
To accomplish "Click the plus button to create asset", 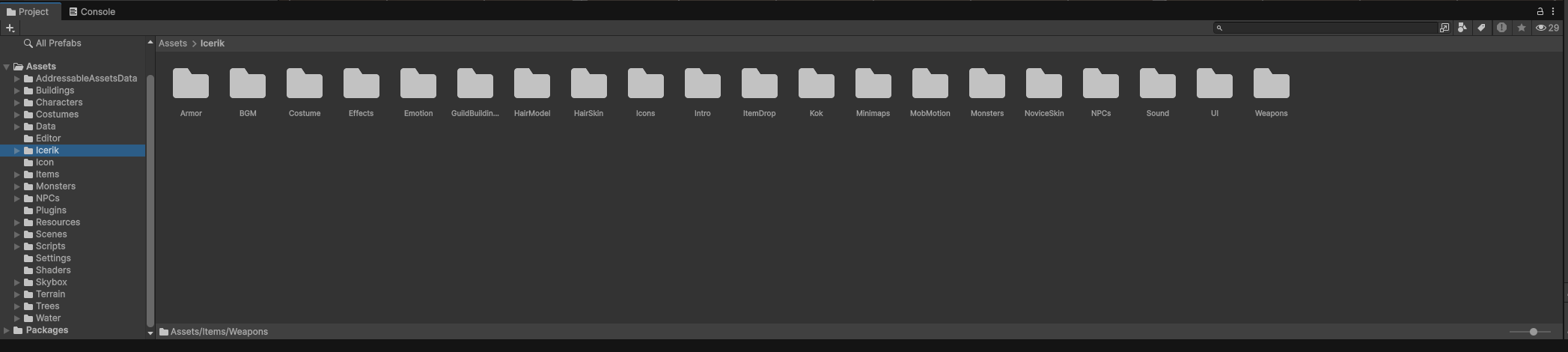I will (10, 28).
